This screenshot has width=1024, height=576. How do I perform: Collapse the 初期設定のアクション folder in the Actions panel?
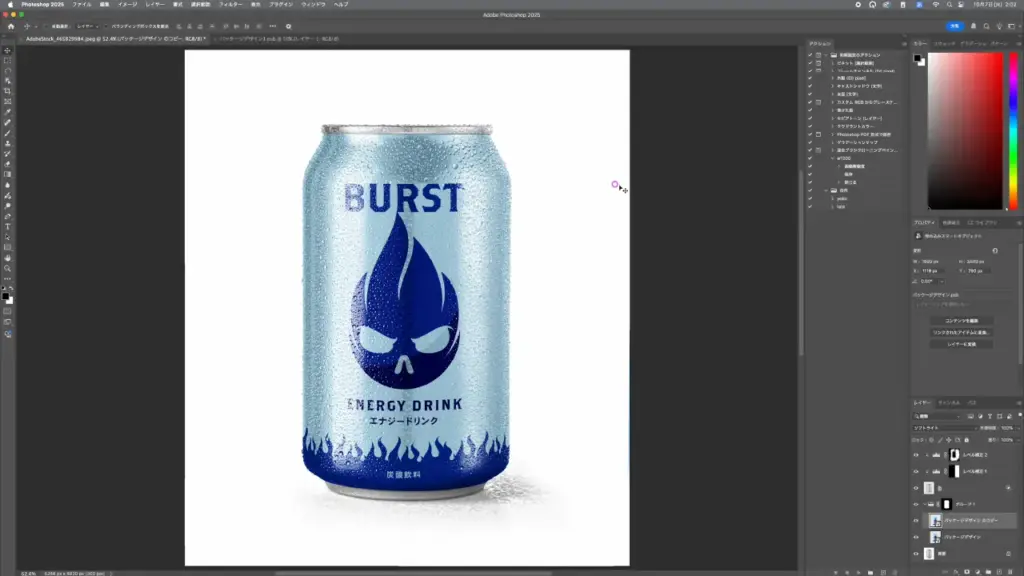point(829,55)
